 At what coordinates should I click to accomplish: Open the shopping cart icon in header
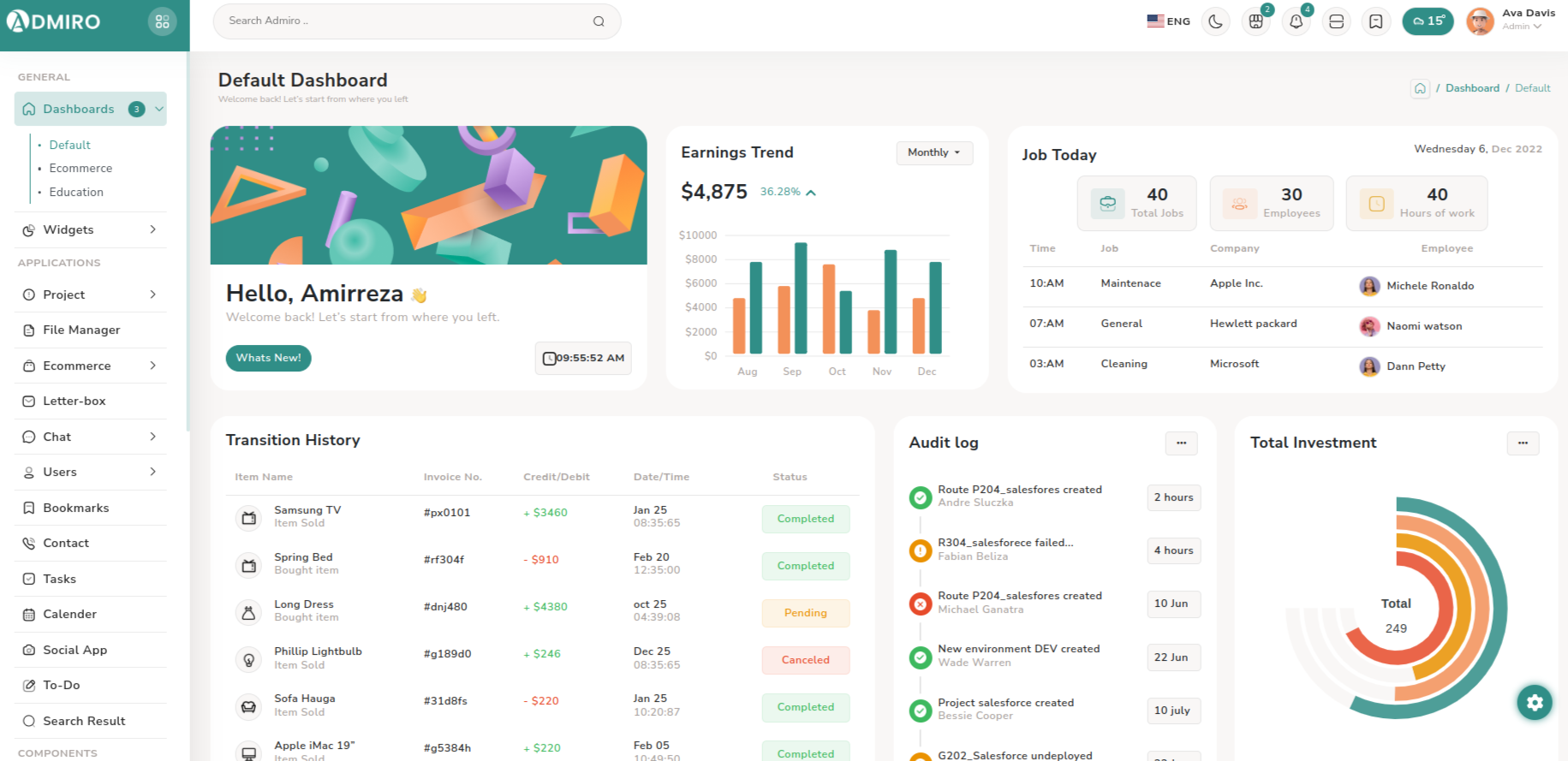[1255, 21]
